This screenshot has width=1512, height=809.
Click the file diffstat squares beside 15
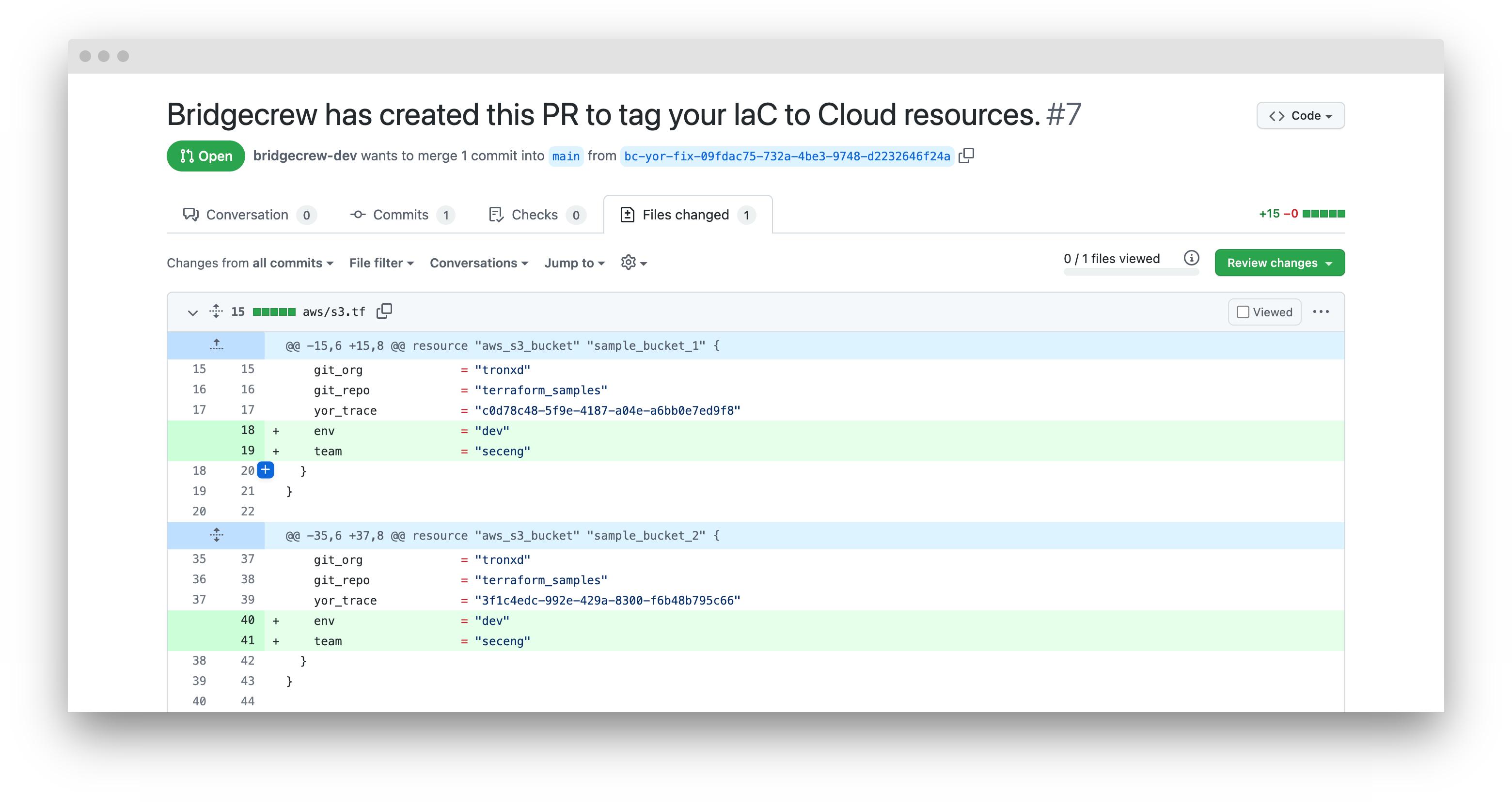(274, 311)
